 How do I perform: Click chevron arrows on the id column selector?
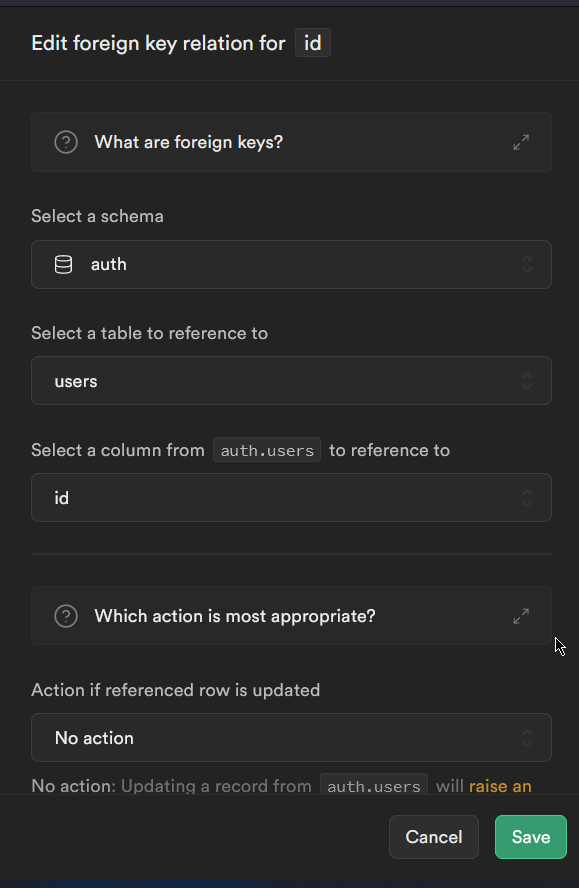click(527, 498)
